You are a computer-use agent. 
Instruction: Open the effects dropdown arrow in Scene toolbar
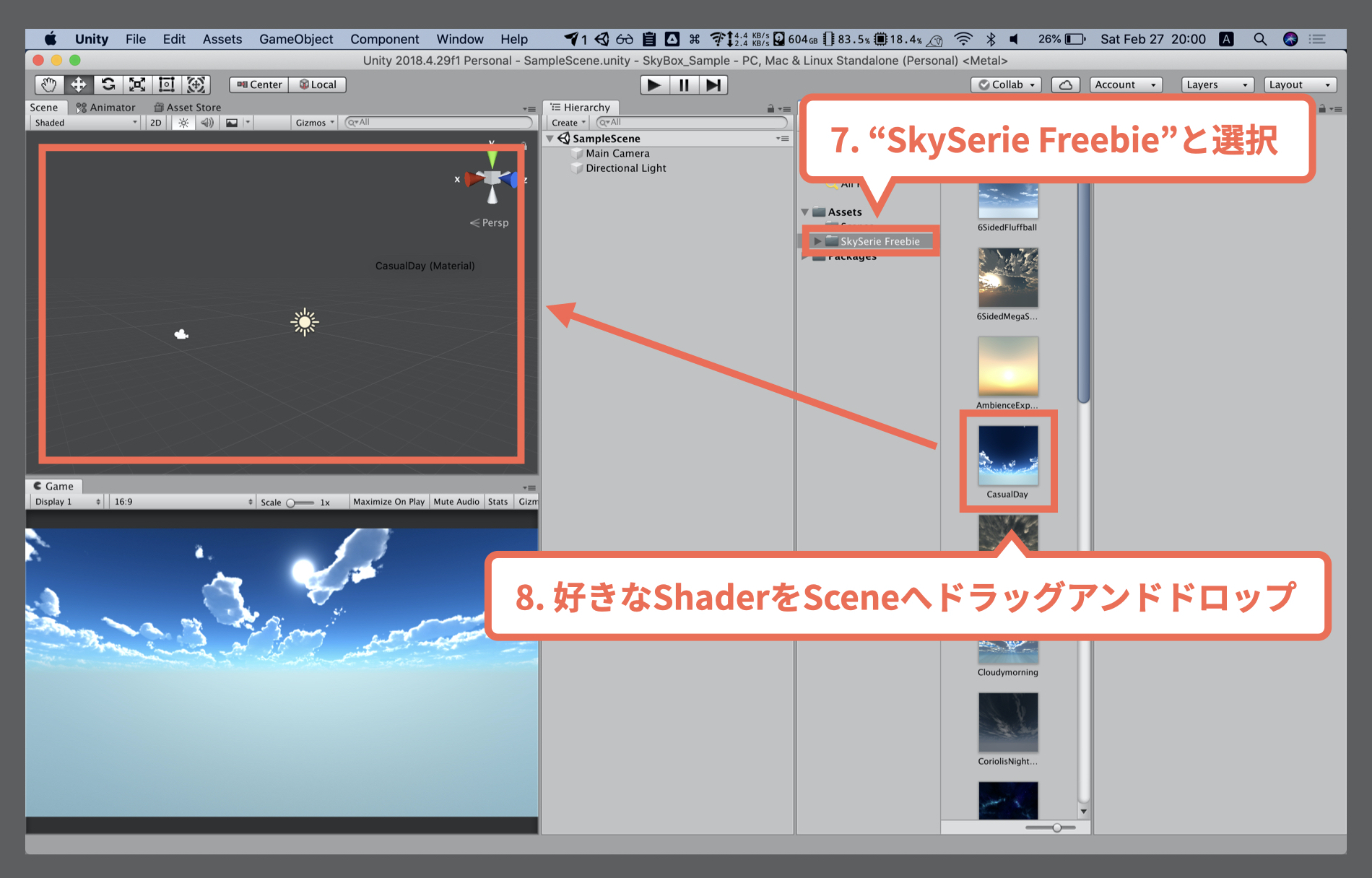pos(248,123)
